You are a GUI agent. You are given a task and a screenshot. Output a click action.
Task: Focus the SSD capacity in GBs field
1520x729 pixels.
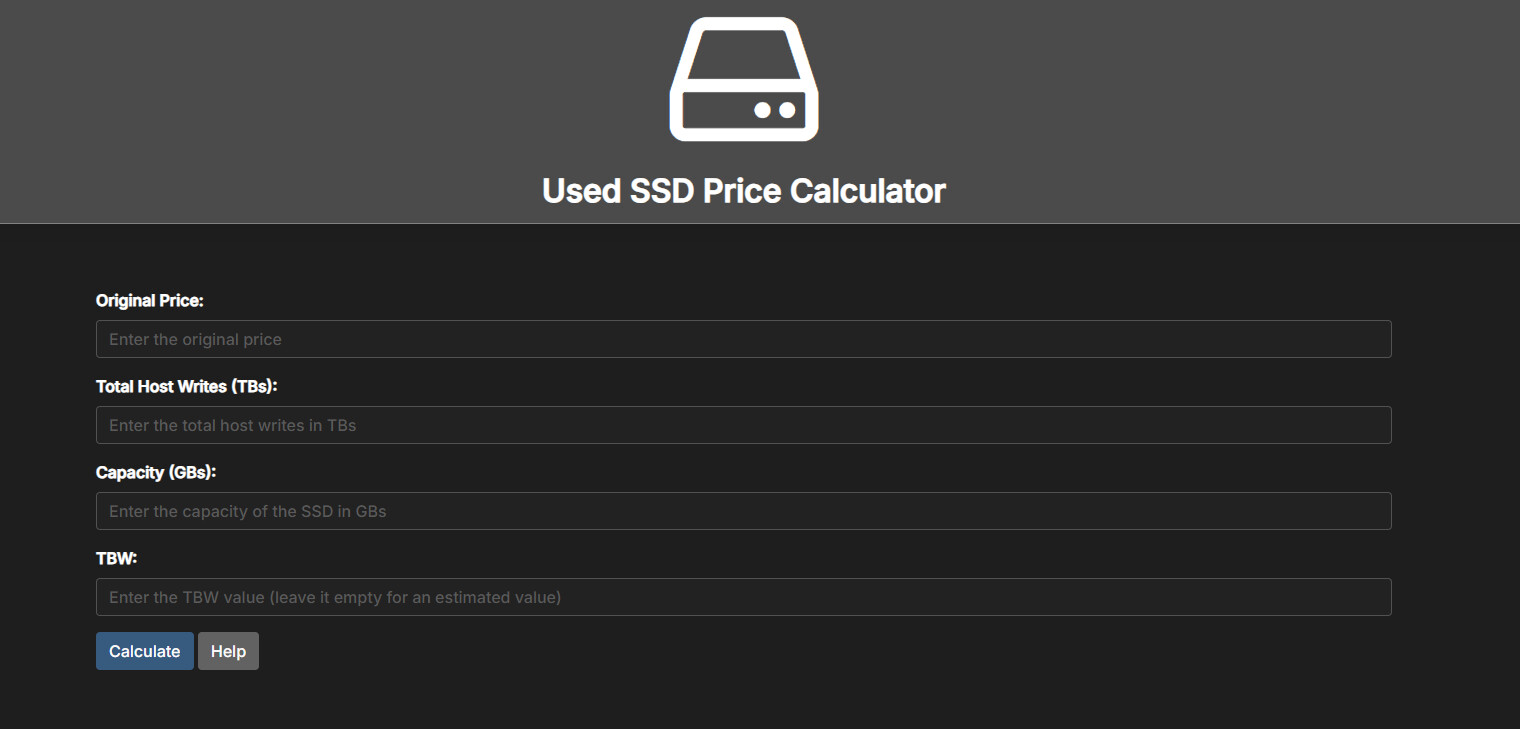[744, 511]
